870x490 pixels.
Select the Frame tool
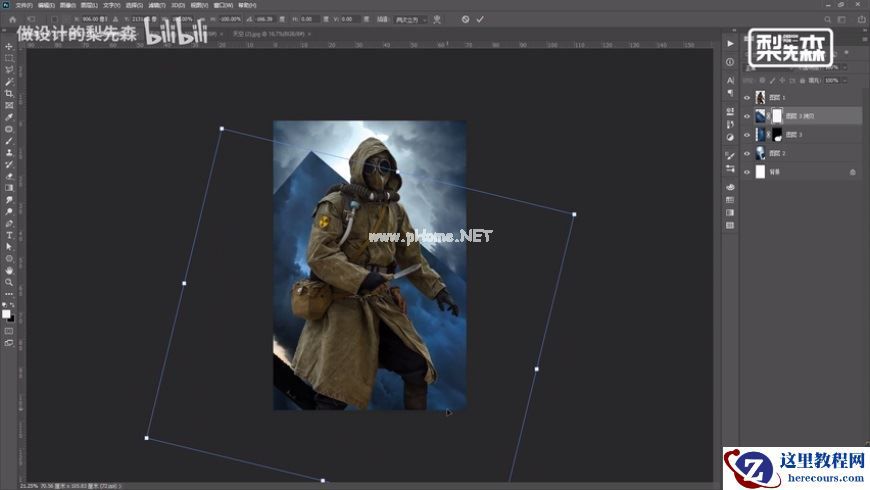(9, 105)
